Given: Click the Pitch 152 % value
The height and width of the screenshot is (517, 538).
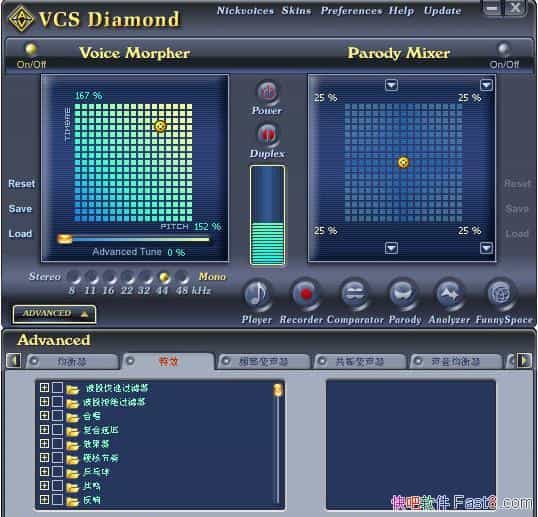Looking at the screenshot, I should click(208, 227).
